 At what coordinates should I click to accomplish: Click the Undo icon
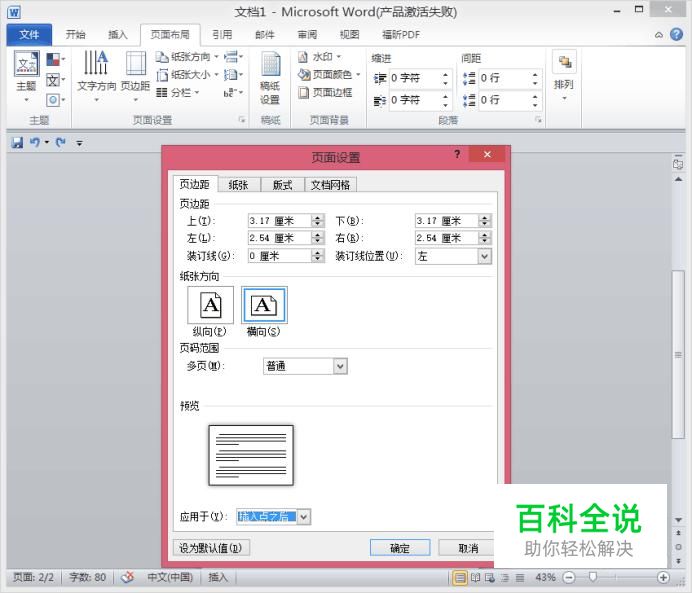point(35,143)
